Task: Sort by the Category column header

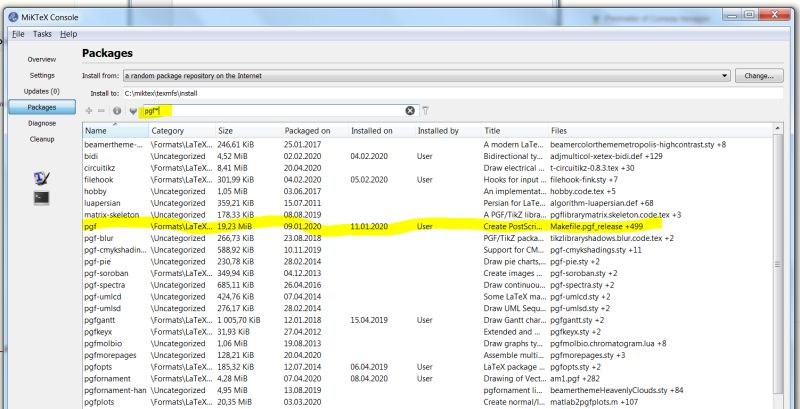Action: [182, 131]
